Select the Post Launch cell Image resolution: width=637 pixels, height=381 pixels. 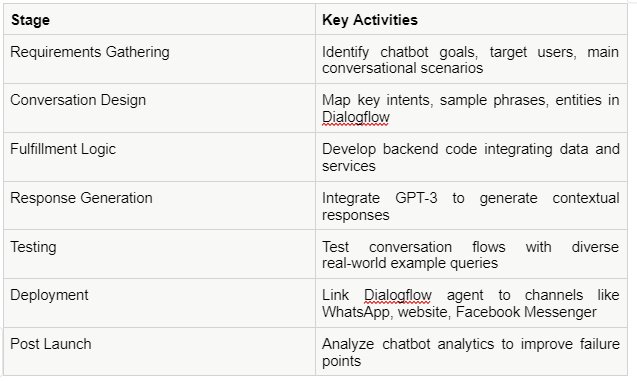pyautogui.click(x=159, y=352)
